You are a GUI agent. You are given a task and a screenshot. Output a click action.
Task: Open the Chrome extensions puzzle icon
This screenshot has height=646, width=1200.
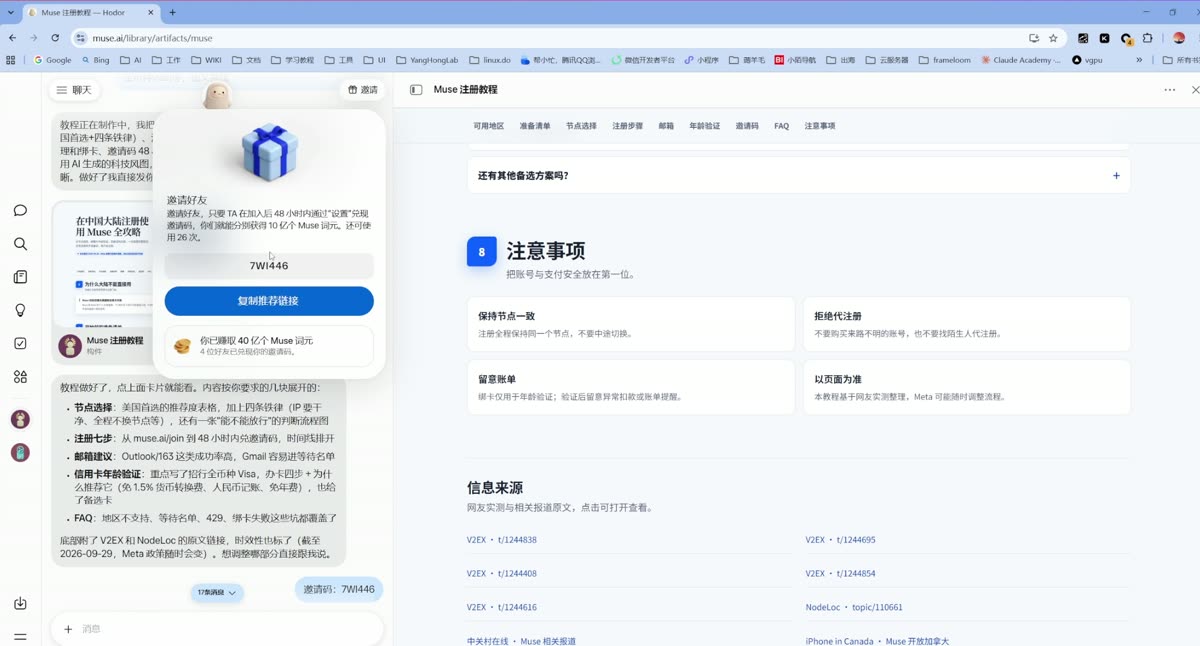1148,38
